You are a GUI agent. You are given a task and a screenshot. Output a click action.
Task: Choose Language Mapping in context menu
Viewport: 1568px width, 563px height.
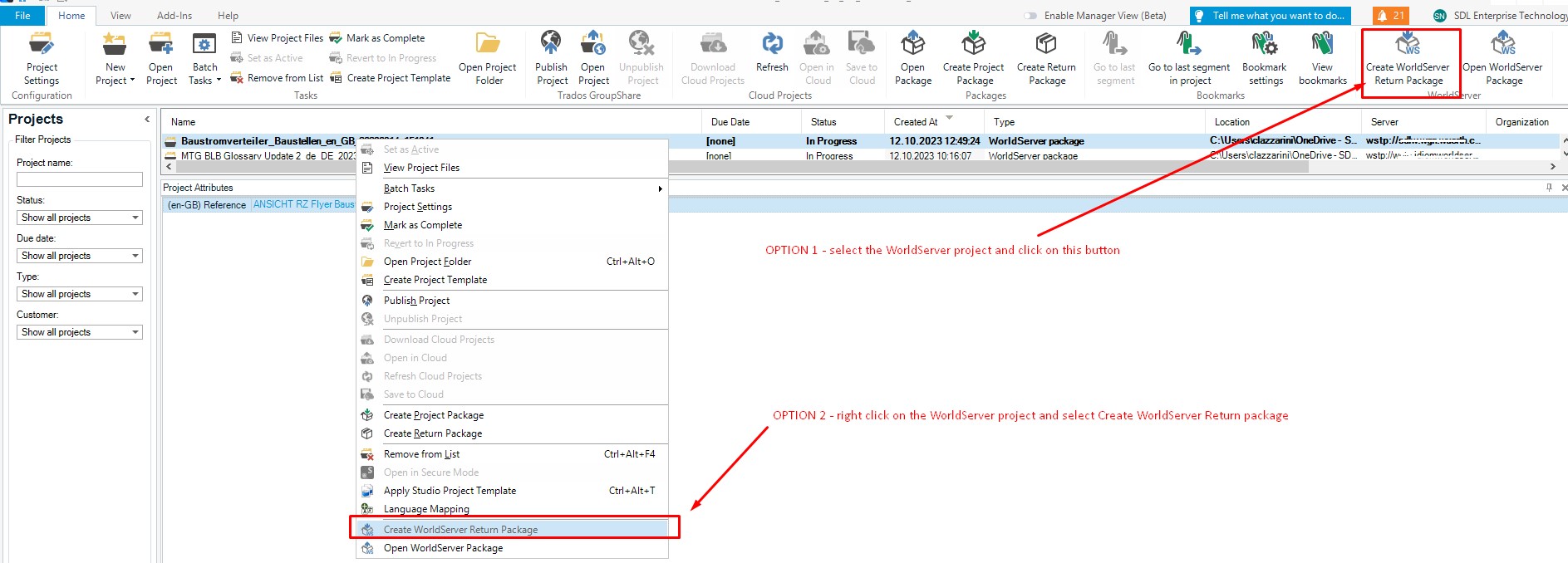(513, 509)
